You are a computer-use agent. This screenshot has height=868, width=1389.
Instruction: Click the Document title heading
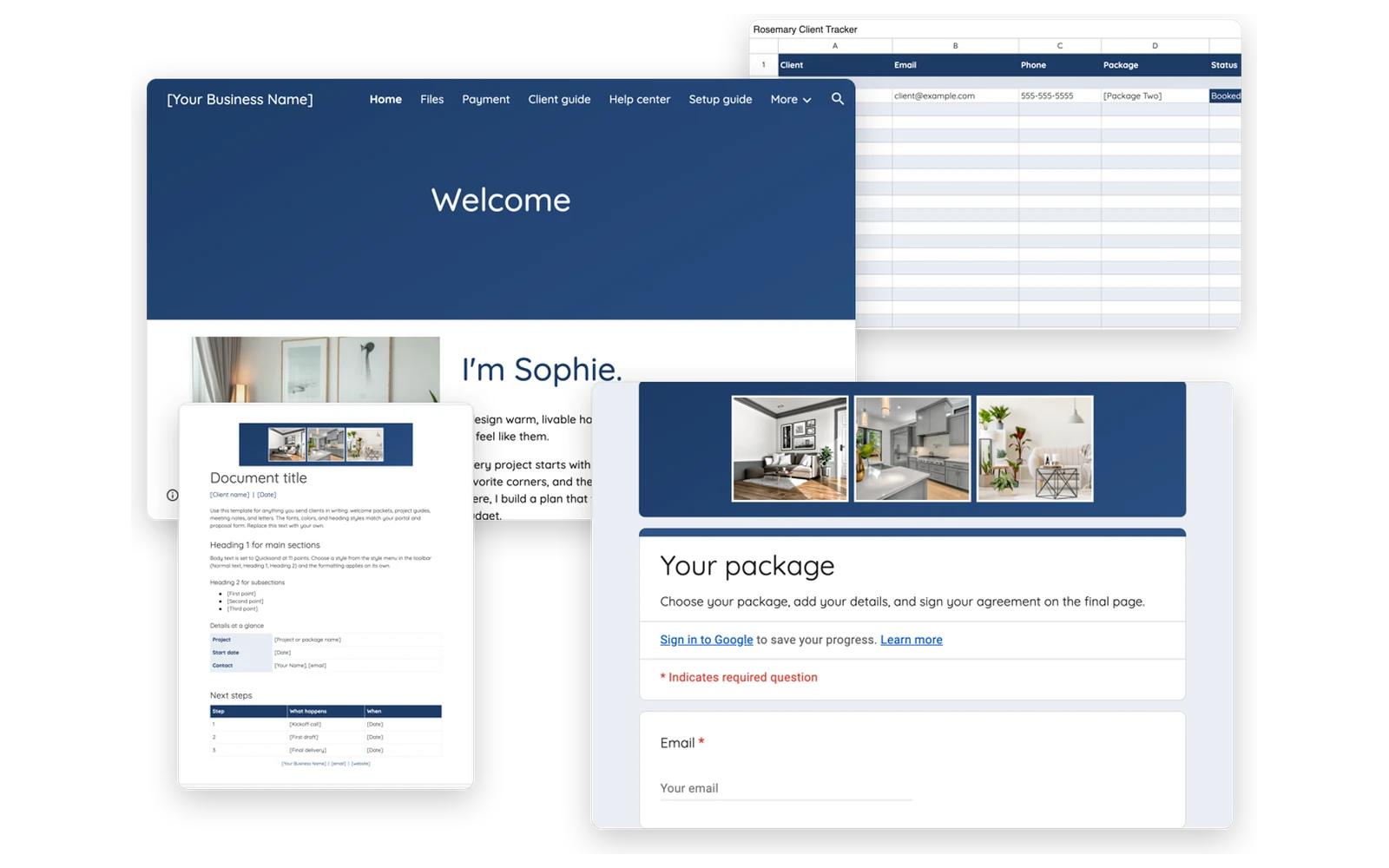pos(258,478)
